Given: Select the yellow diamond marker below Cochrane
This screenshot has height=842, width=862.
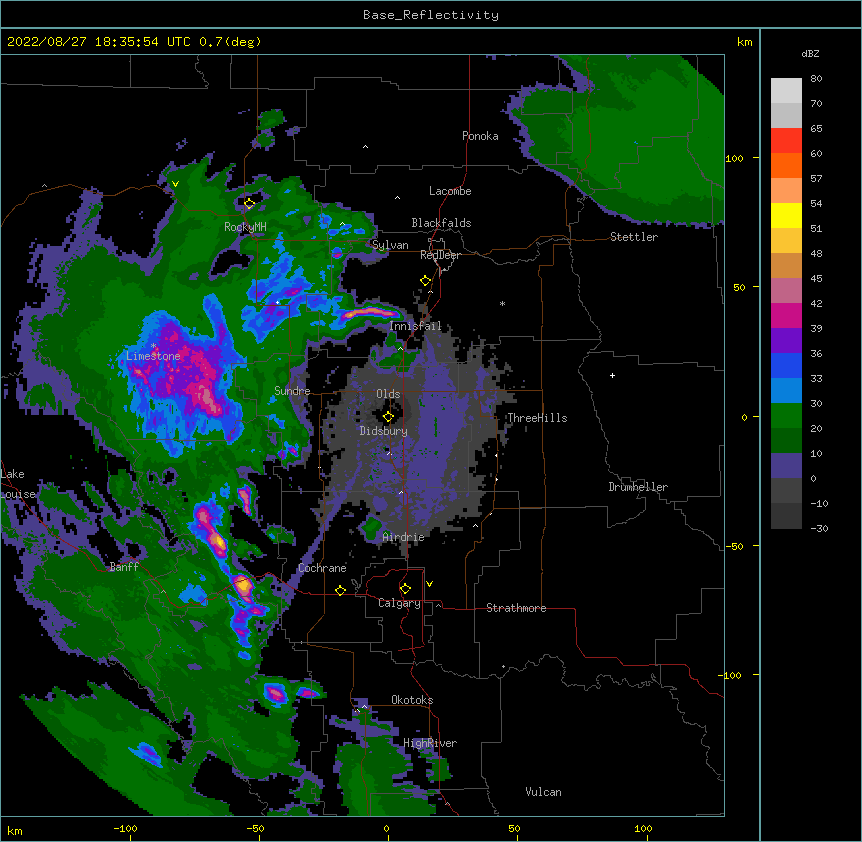Looking at the screenshot, I should tap(340, 590).
